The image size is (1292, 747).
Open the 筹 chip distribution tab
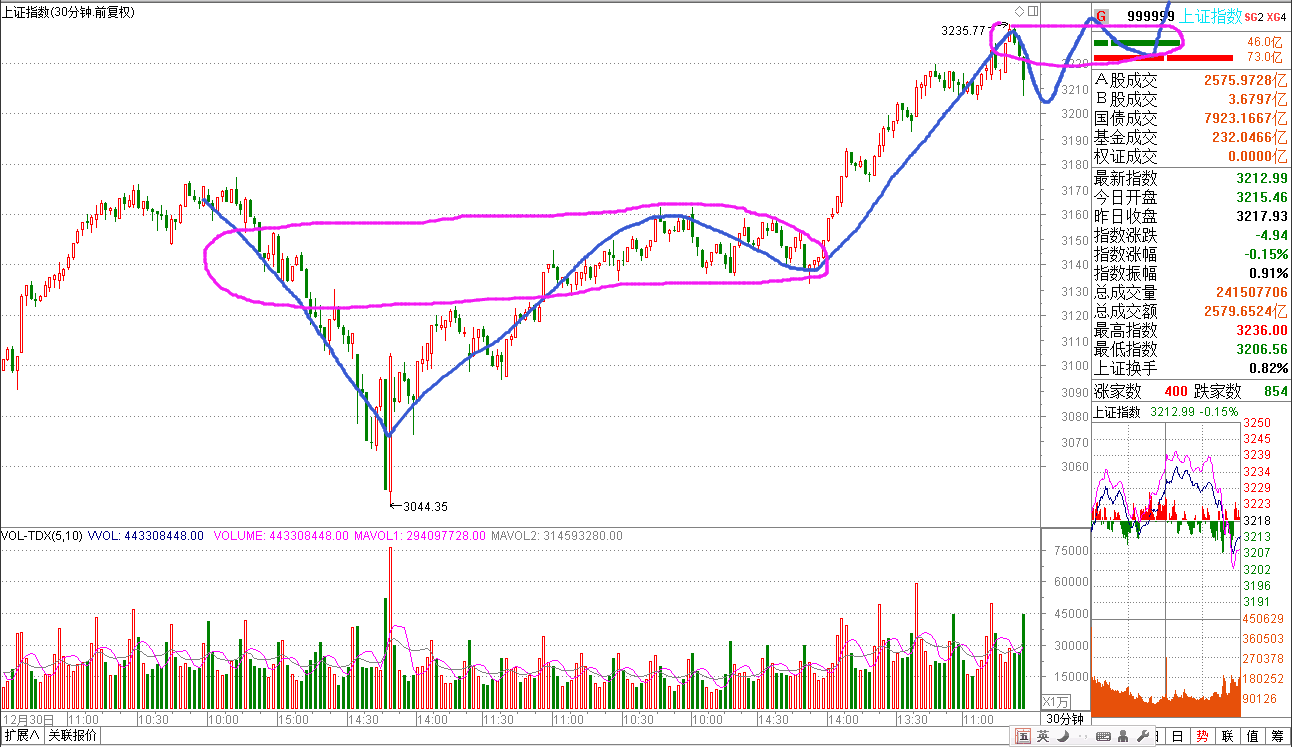1277,737
